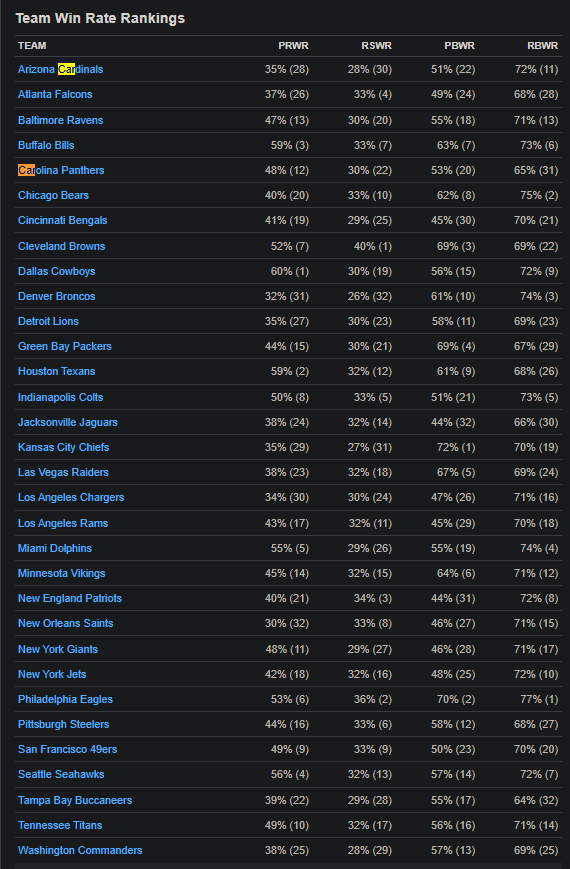Image resolution: width=570 pixels, height=869 pixels.
Task: Click the Philadelphia Eagles team link
Action: click(65, 699)
